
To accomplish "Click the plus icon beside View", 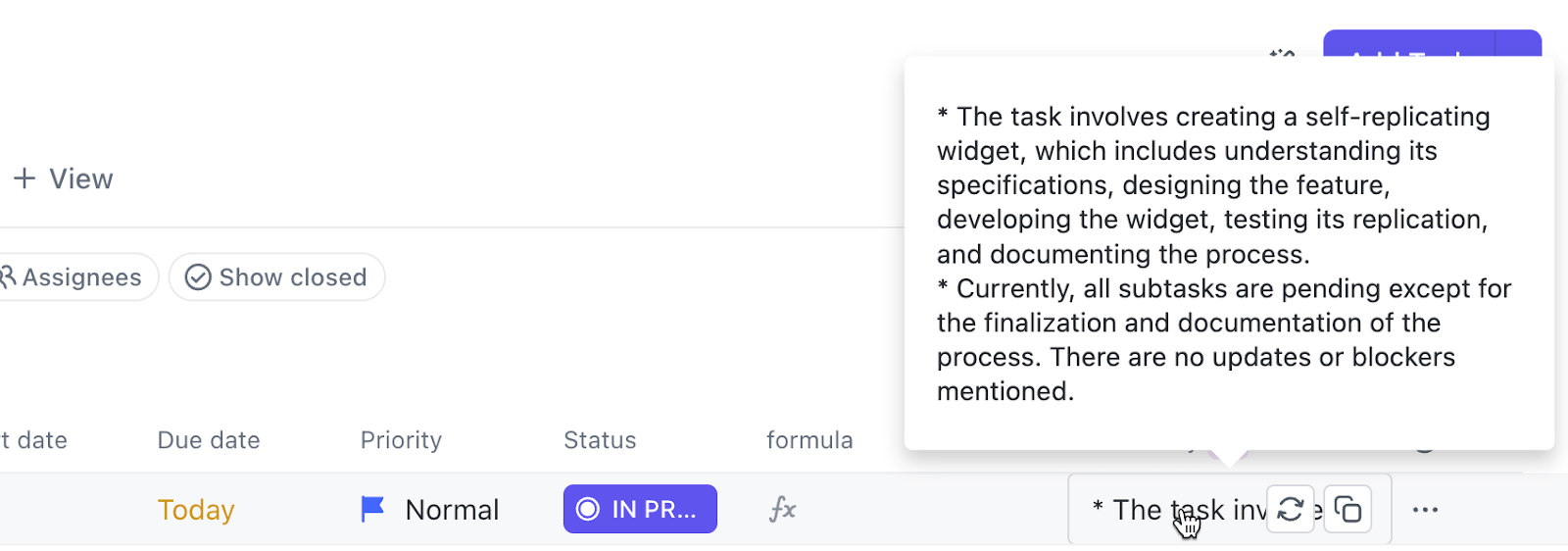I will pos(24,178).
